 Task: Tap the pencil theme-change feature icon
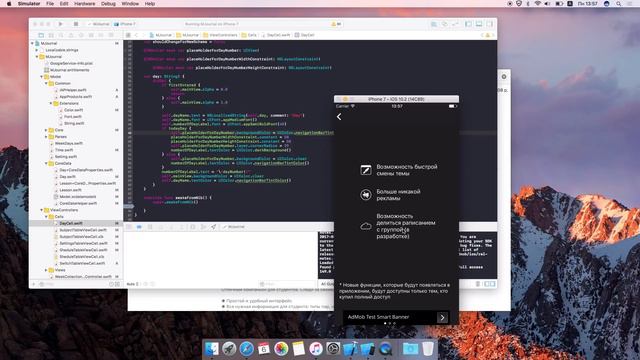pyautogui.click(x=366, y=170)
